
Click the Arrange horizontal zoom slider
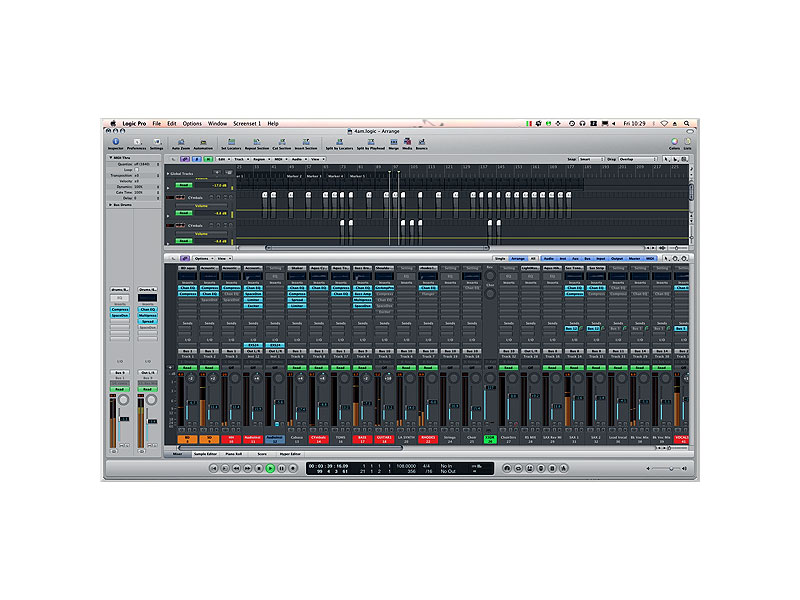coord(677,248)
